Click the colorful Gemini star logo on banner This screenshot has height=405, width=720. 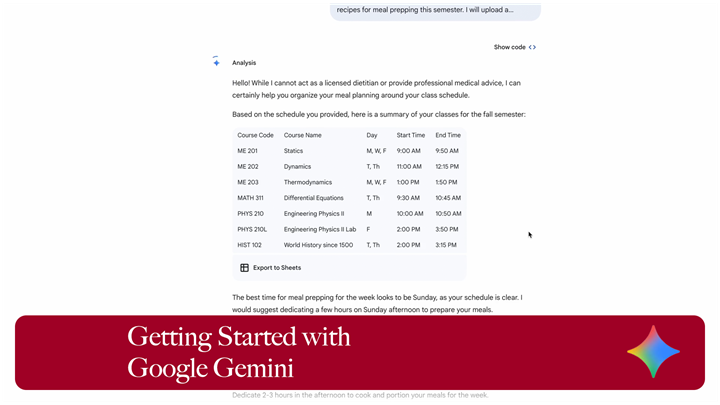(x=653, y=352)
